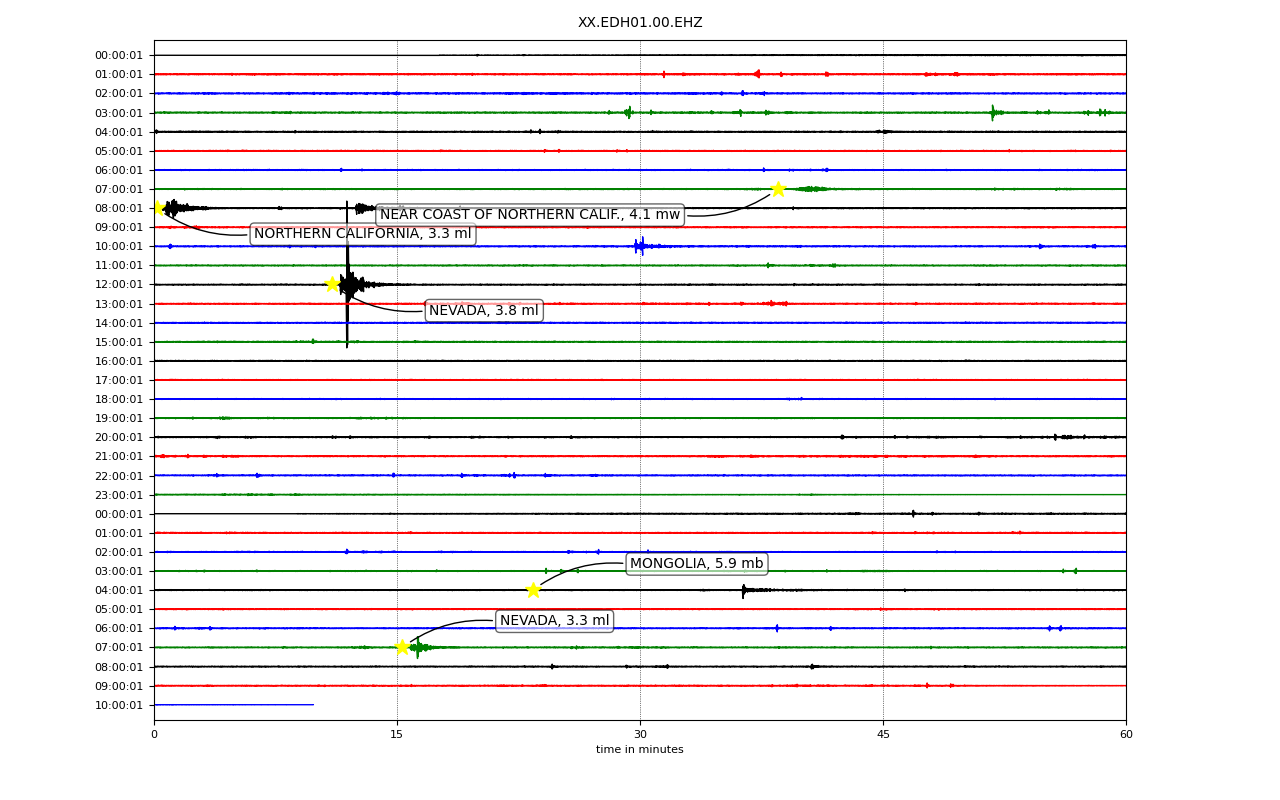This screenshot has width=1280, height=800.
Task: Click the 60 minute tick label
Action: click(1126, 735)
